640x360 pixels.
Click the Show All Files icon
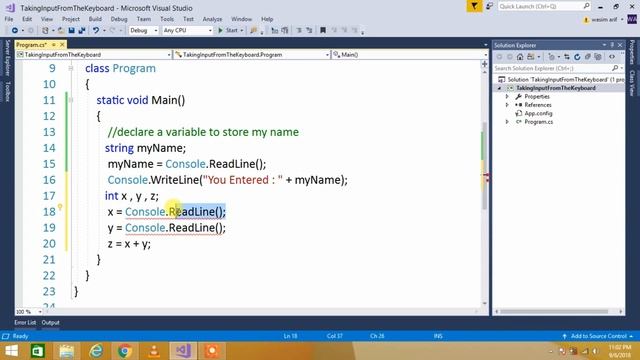pos(598,57)
